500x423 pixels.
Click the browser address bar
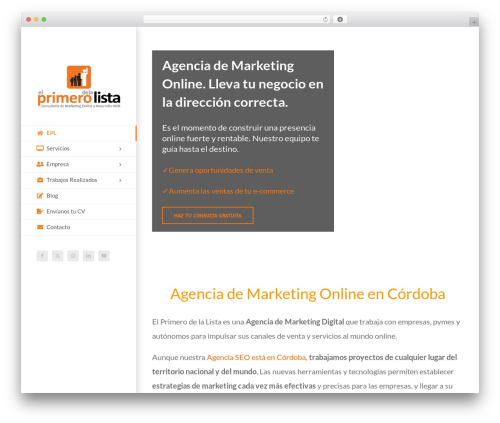237,19
